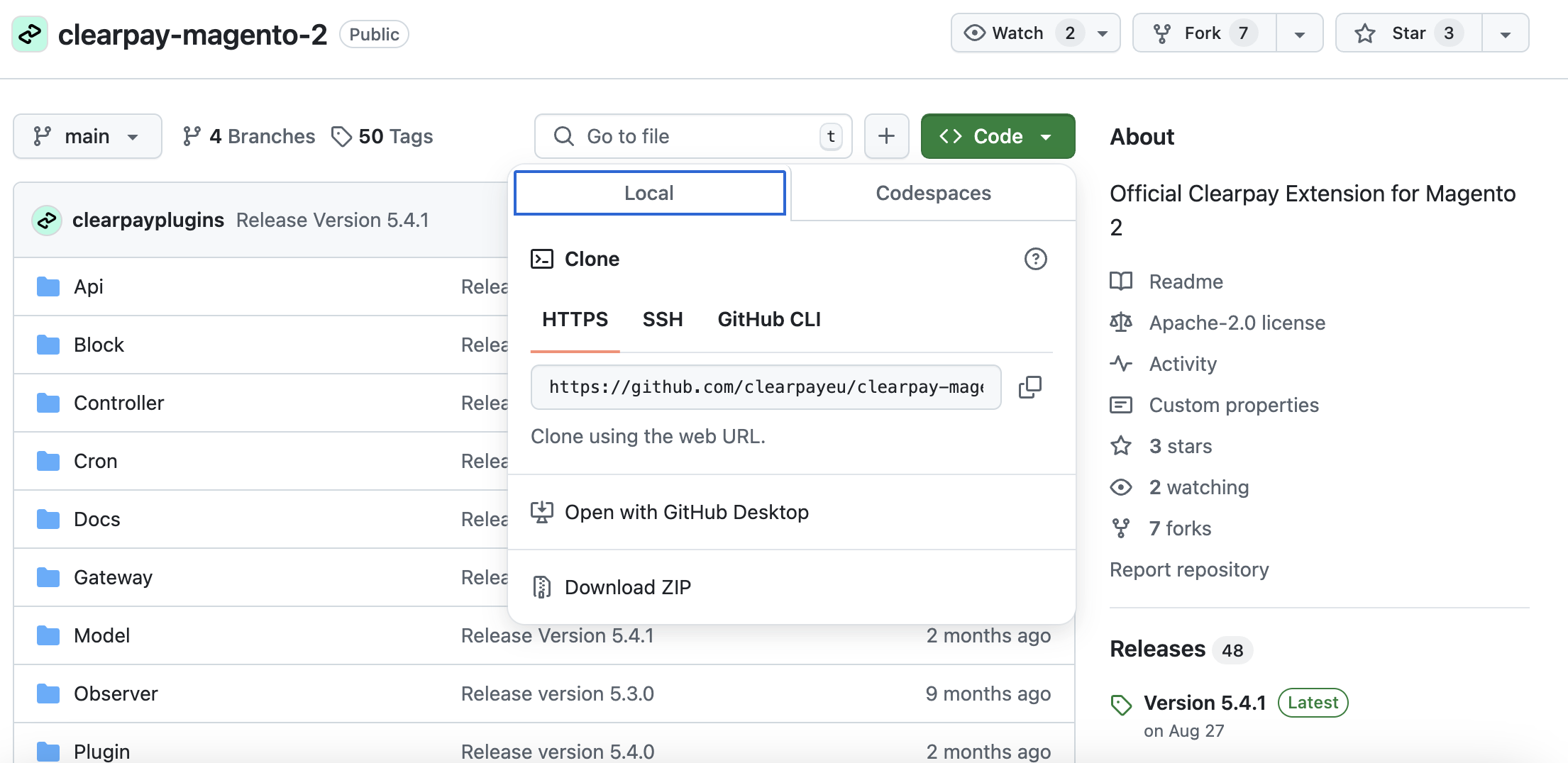
Task: Click the clearpayplugins commit author avatar
Action: click(47, 221)
